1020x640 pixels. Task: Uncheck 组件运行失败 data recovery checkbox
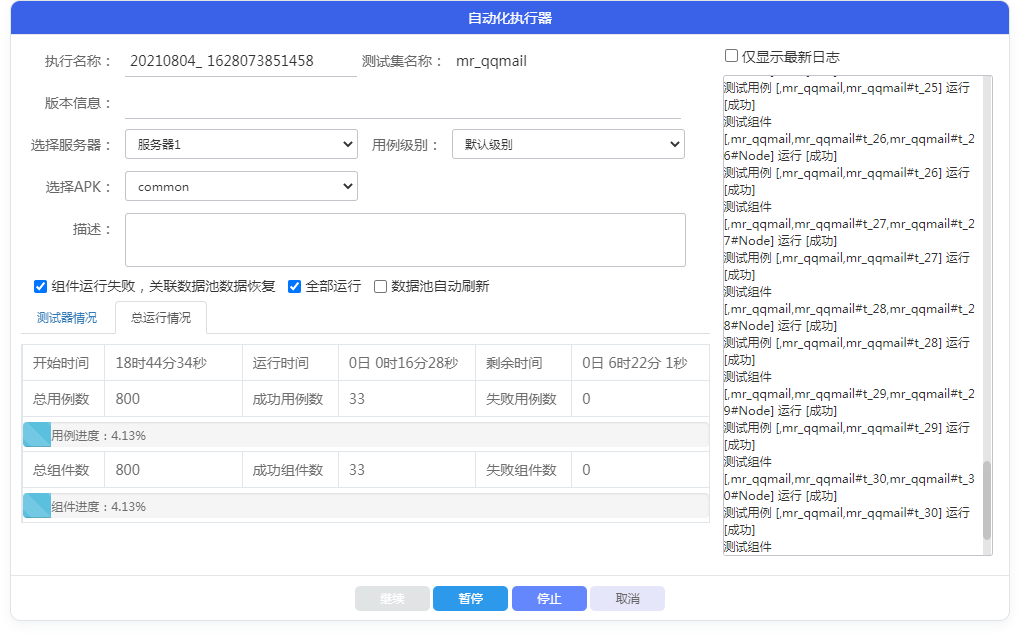pyautogui.click(x=41, y=286)
